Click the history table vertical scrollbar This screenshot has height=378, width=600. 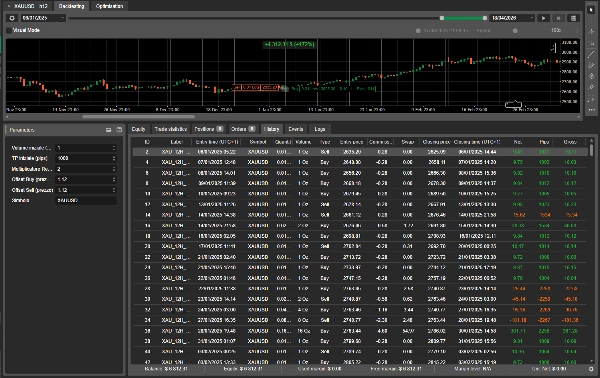591,150
